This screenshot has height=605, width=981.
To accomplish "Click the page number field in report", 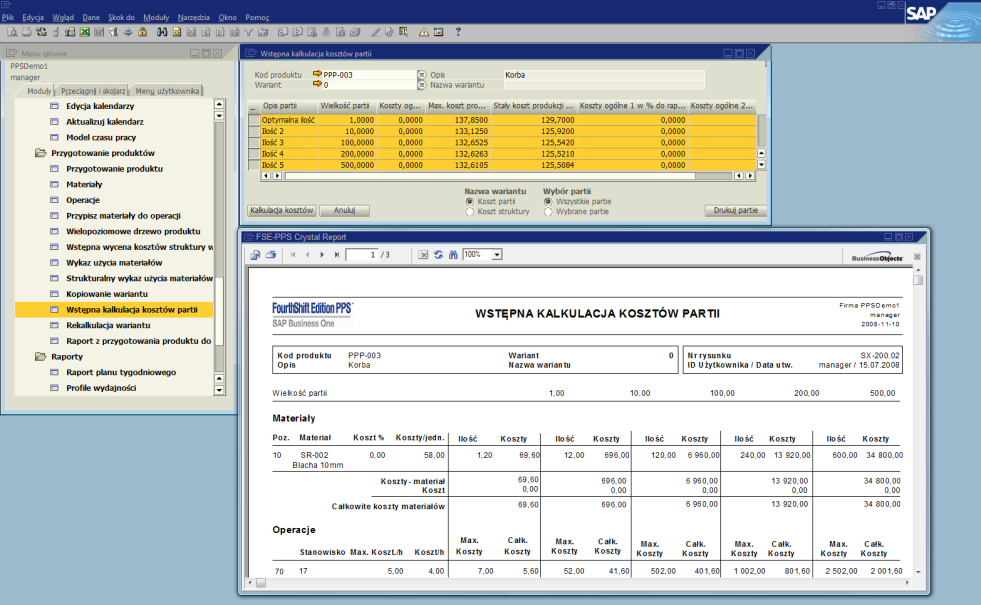I will coord(362,255).
